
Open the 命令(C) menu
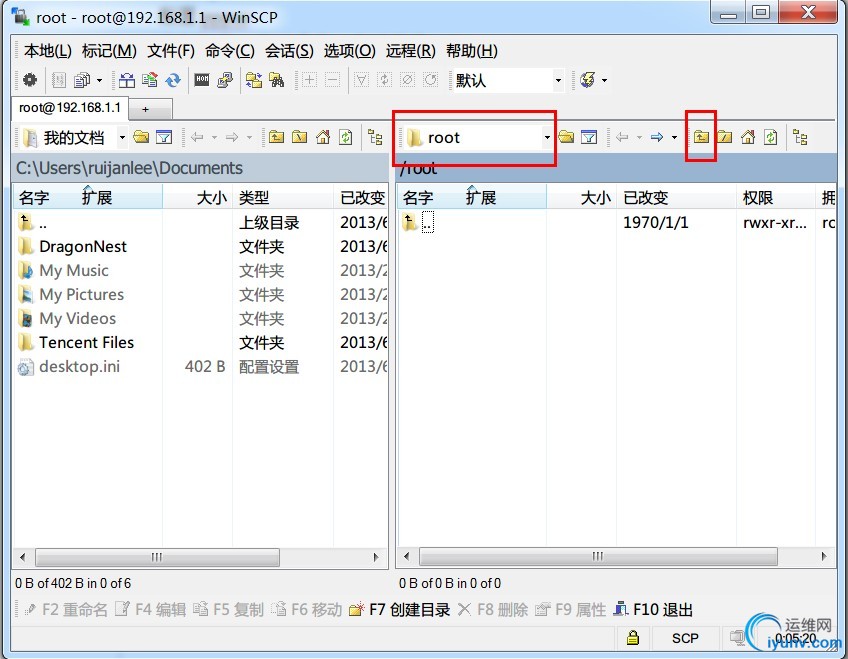pos(230,51)
